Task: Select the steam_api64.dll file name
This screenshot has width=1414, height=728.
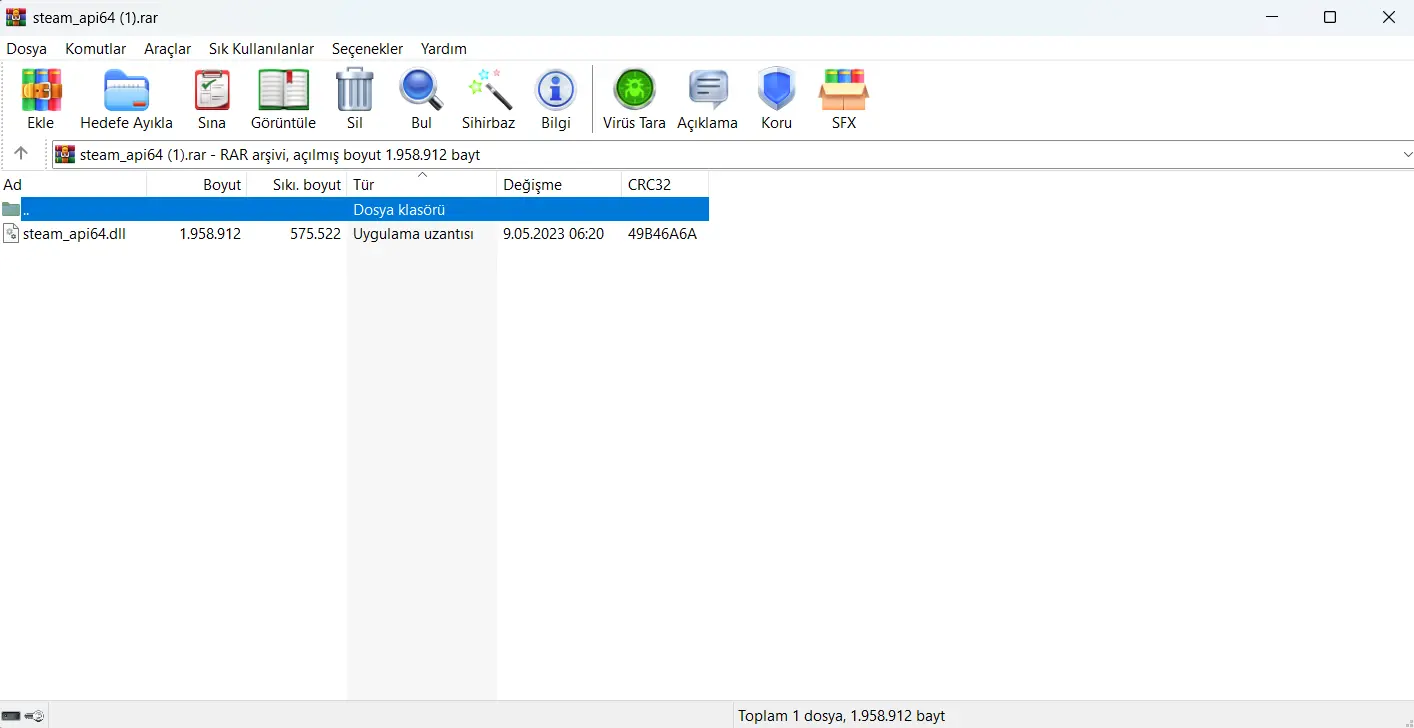Action: (x=74, y=234)
